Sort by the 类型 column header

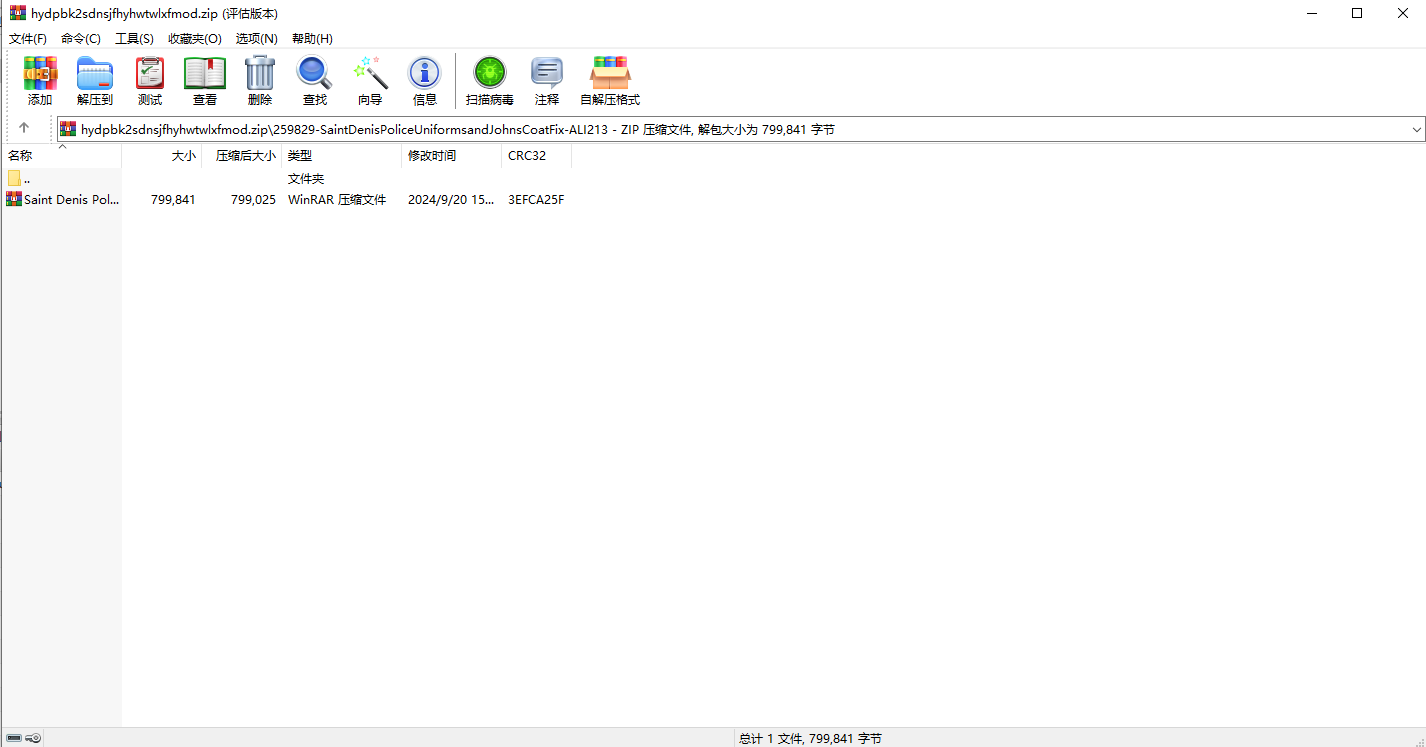tap(342, 156)
